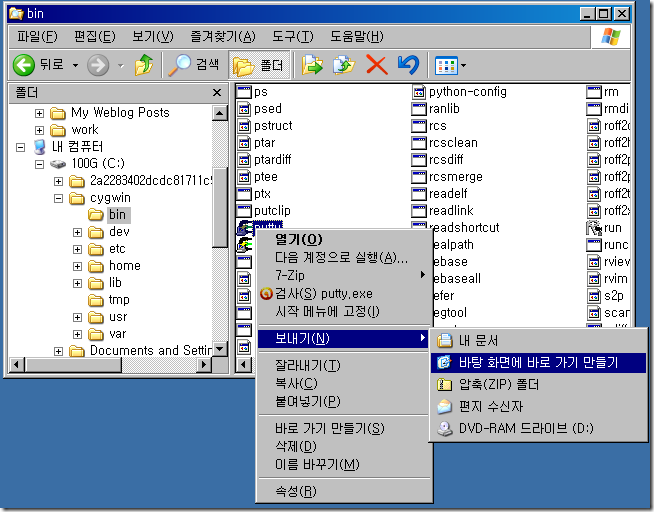Choose 복사(C) in context menu
The image size is (654, 512).
[x=344, y=383]
